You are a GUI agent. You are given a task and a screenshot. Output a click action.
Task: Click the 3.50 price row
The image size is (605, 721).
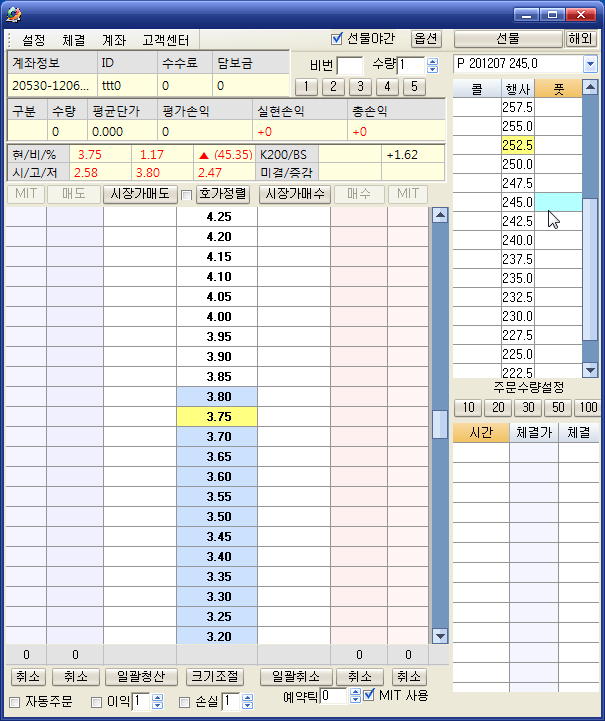(x=217, y=516)
